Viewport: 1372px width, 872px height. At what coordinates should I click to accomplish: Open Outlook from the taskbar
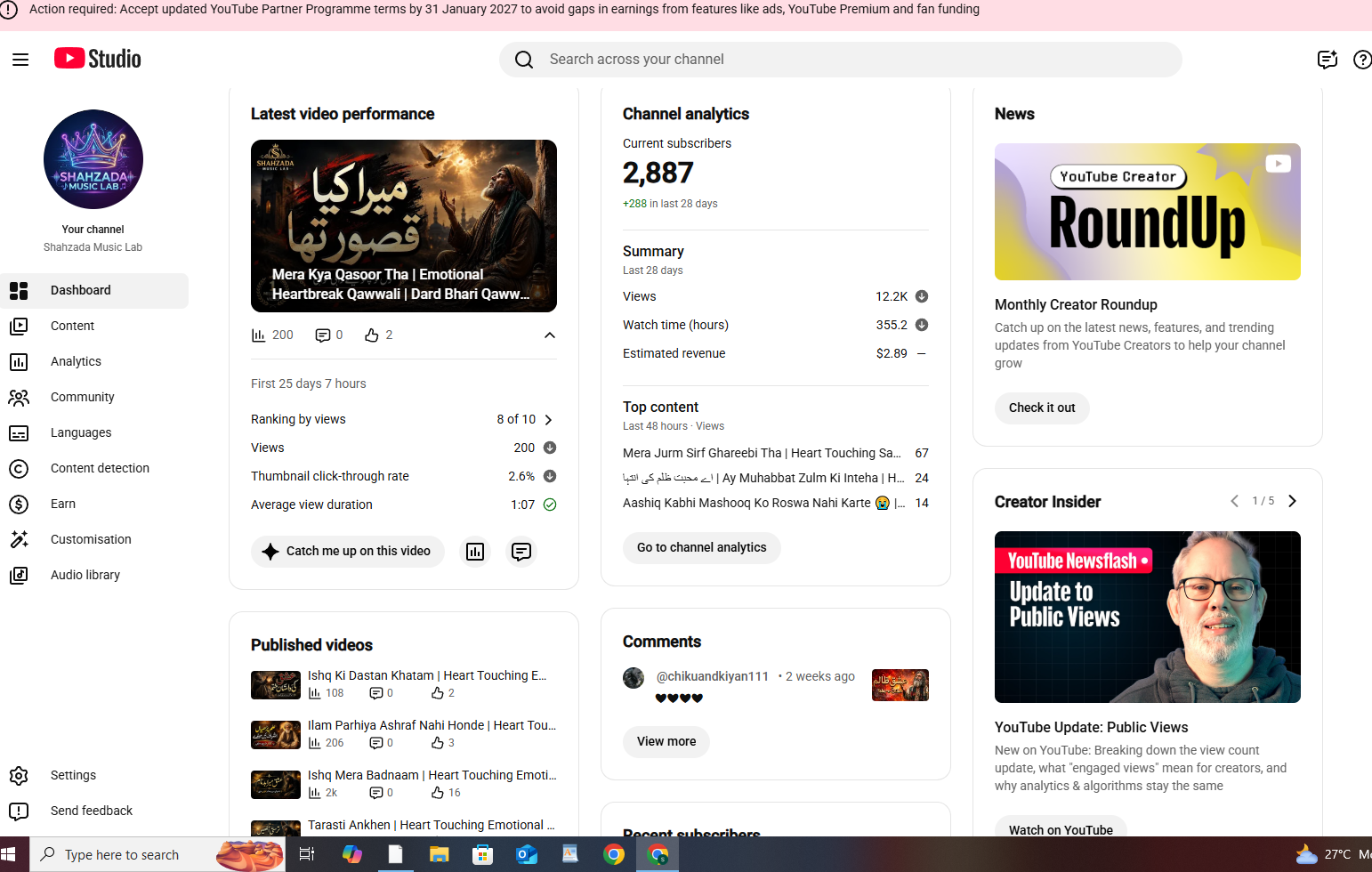point(527,855)
